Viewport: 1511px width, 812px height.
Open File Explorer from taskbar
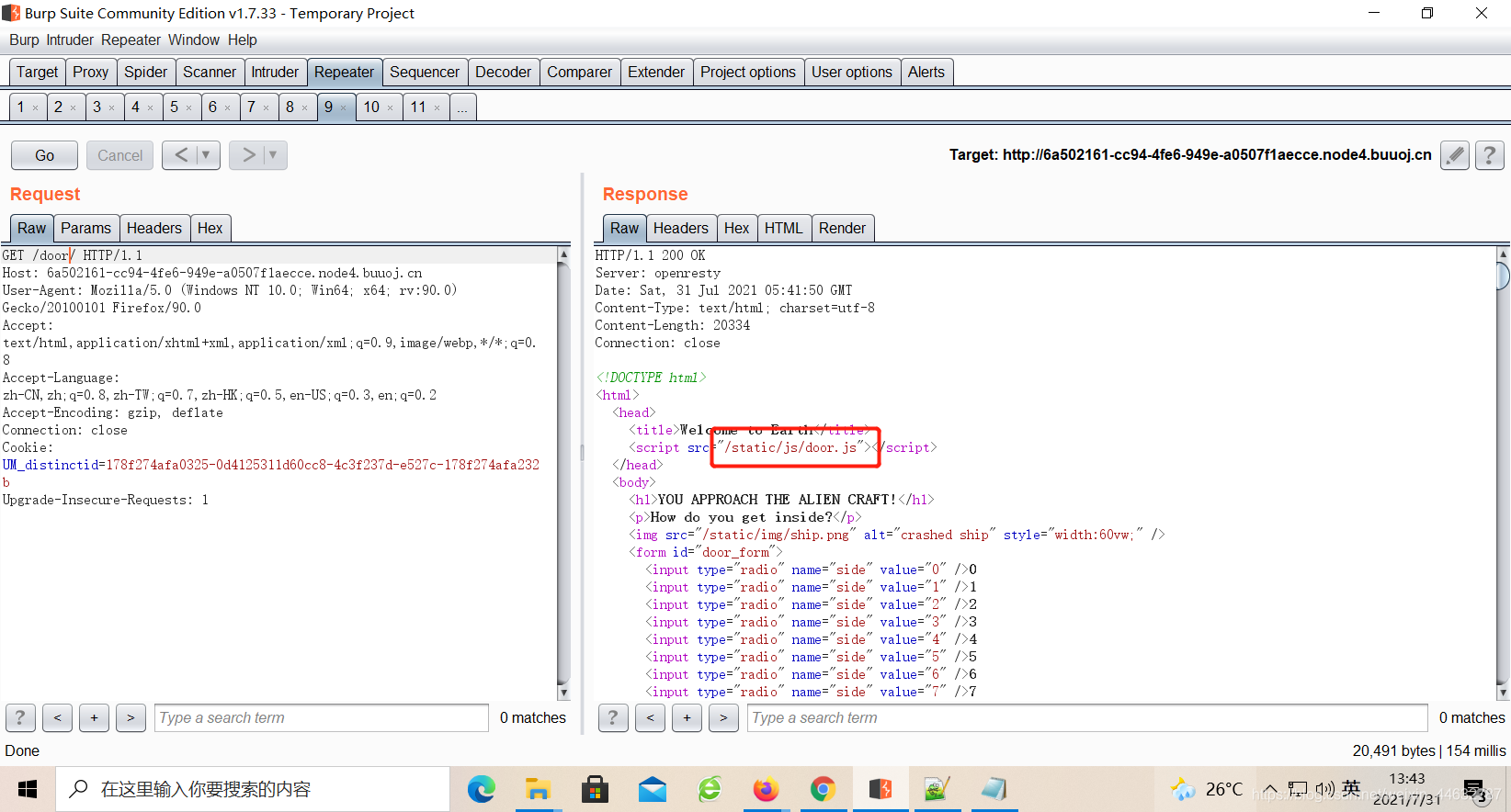coord(538,789)
